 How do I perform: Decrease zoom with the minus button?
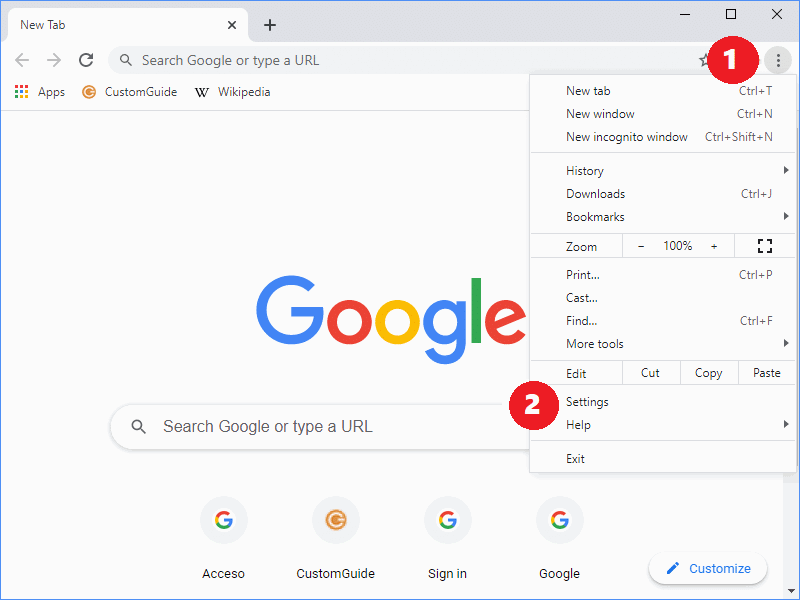(x=641, y=246)
